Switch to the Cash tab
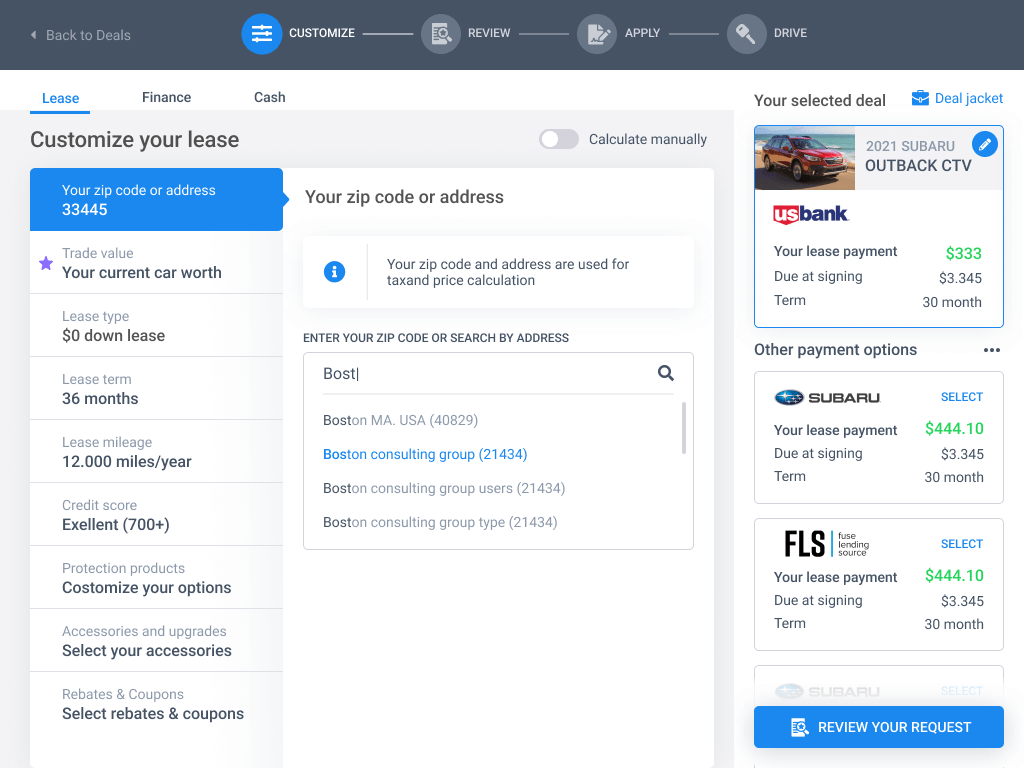1024x768 pixels. coord(269,97)
